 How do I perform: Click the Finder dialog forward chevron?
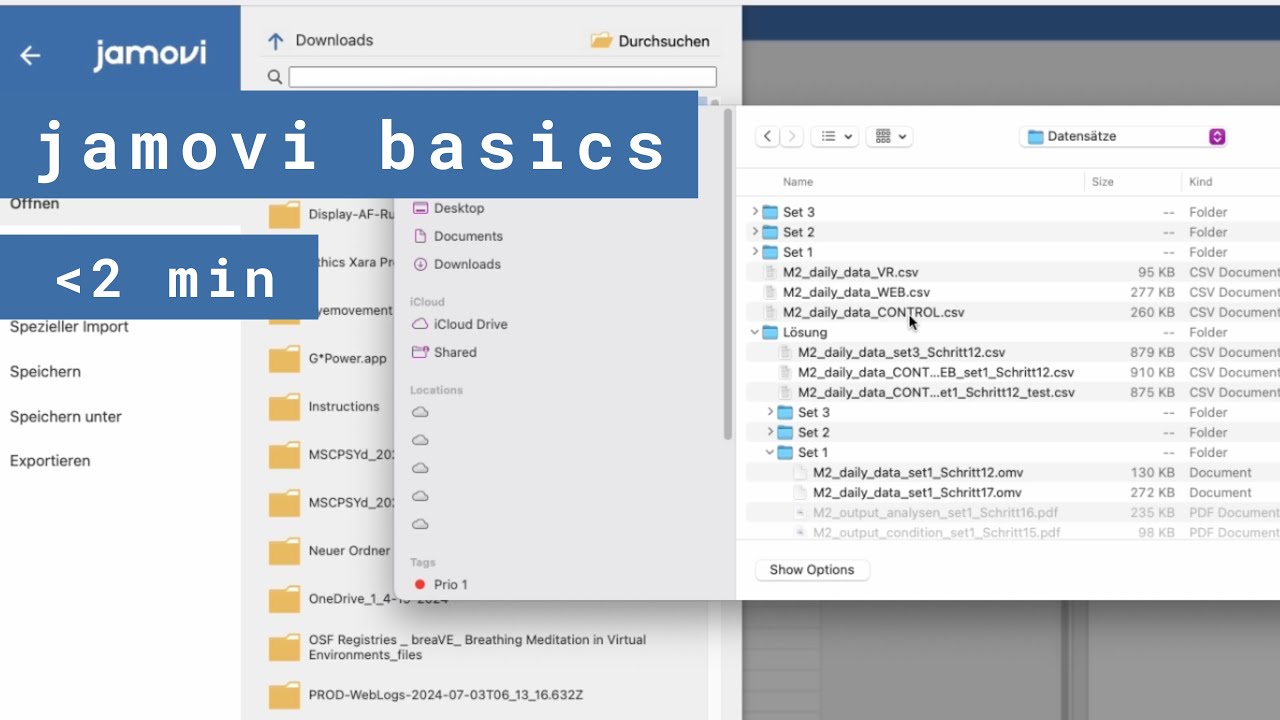point(792,137)
